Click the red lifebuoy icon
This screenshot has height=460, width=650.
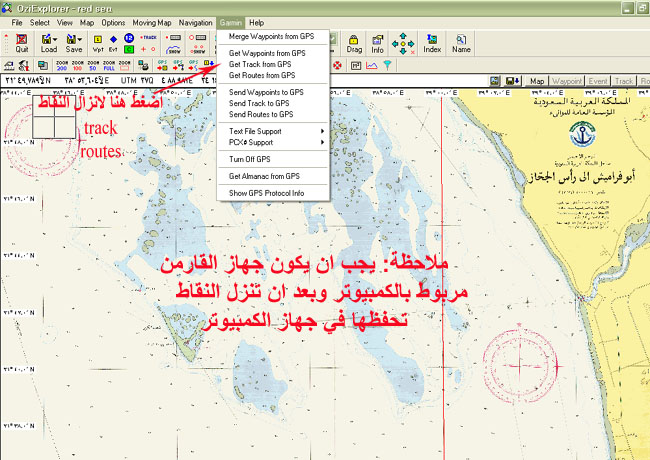click(x=337, y=65)
